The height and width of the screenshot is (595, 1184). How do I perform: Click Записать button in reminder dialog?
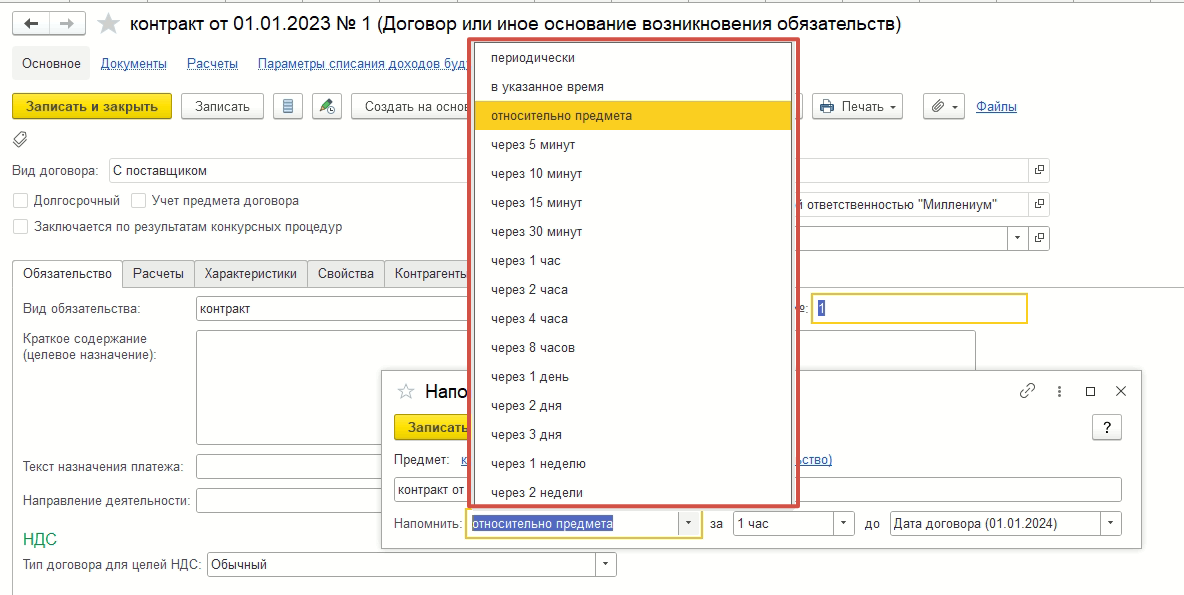[432, 427]
